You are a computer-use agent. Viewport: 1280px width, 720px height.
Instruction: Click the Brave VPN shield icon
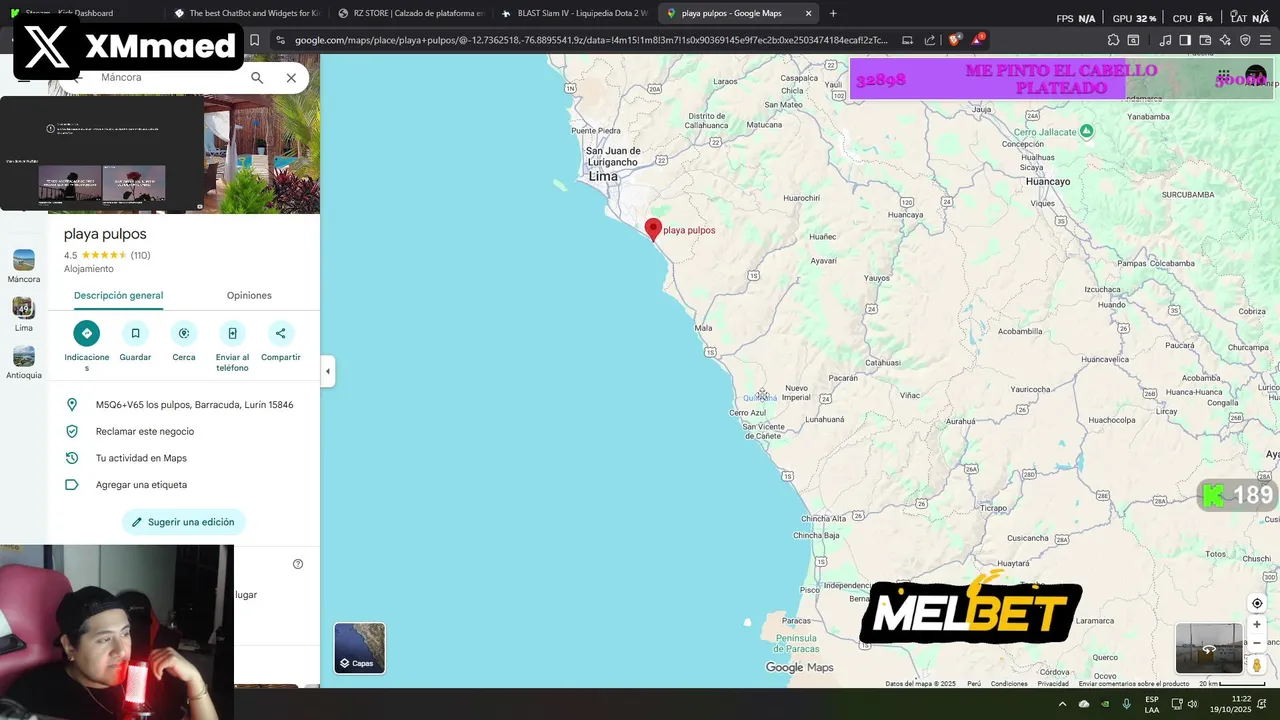coord(1245,40)
